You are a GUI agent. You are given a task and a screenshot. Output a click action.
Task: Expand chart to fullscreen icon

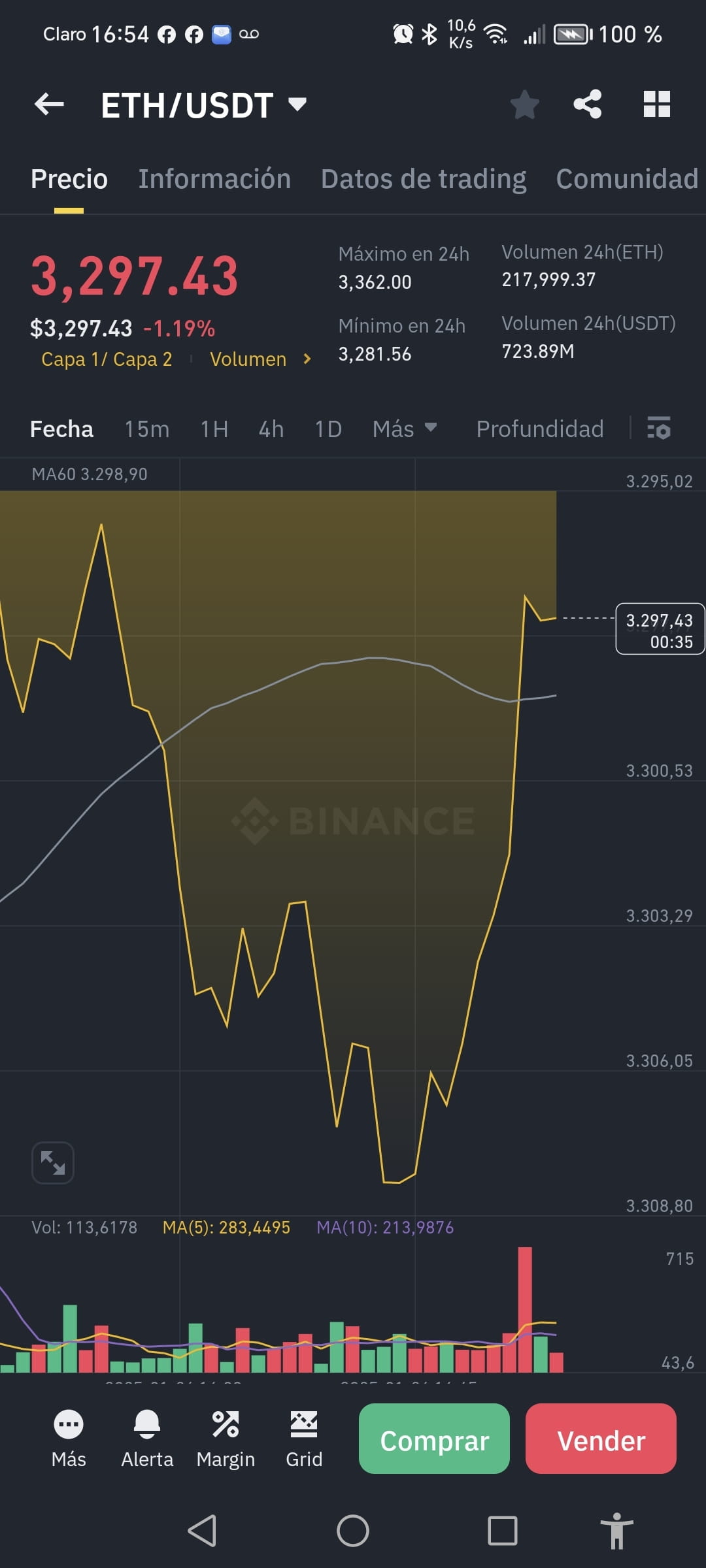coord(53,1163)
